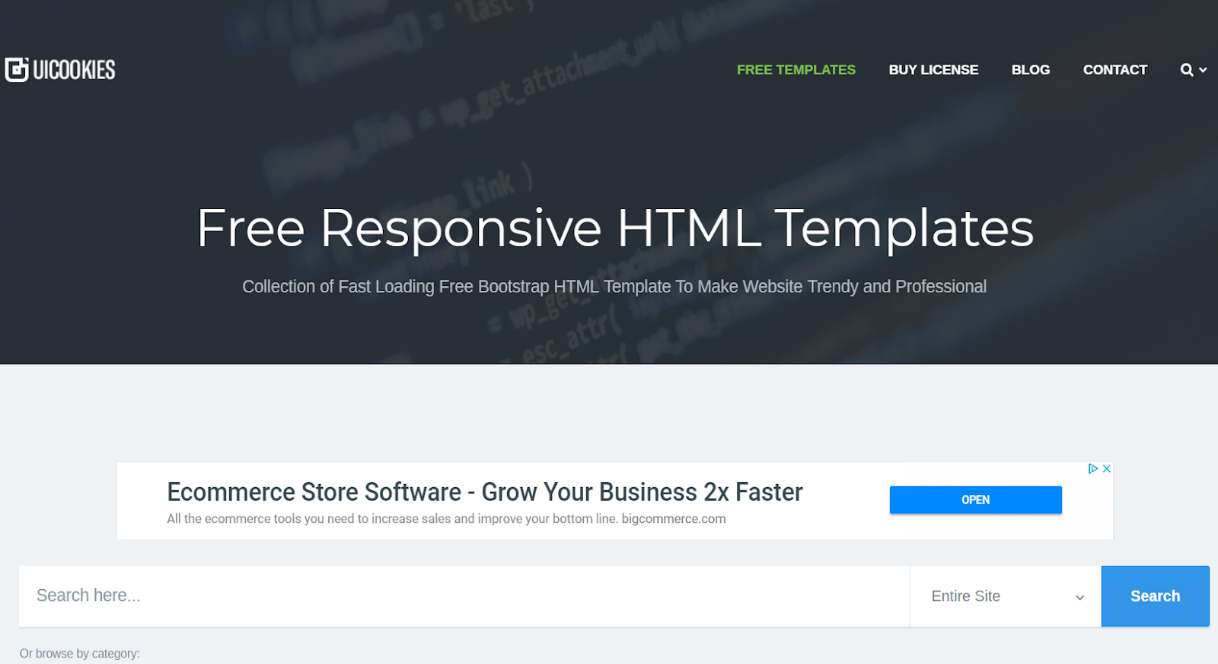Screen dimensions: 1218x664
Task: Click the Free Responsive HTML Templates heading
Action: (615, 228)
